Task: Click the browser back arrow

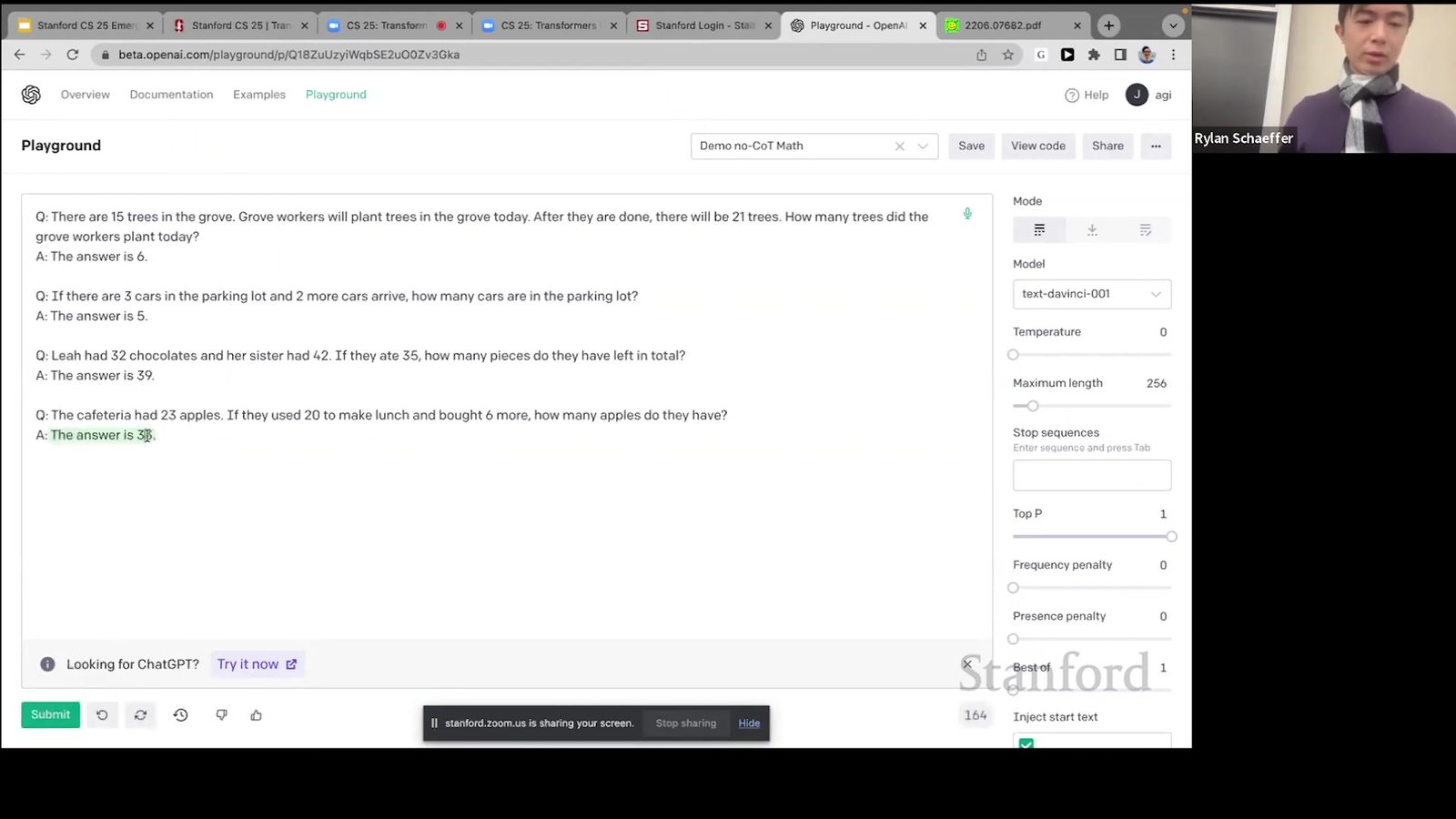Action: (19, 55)
